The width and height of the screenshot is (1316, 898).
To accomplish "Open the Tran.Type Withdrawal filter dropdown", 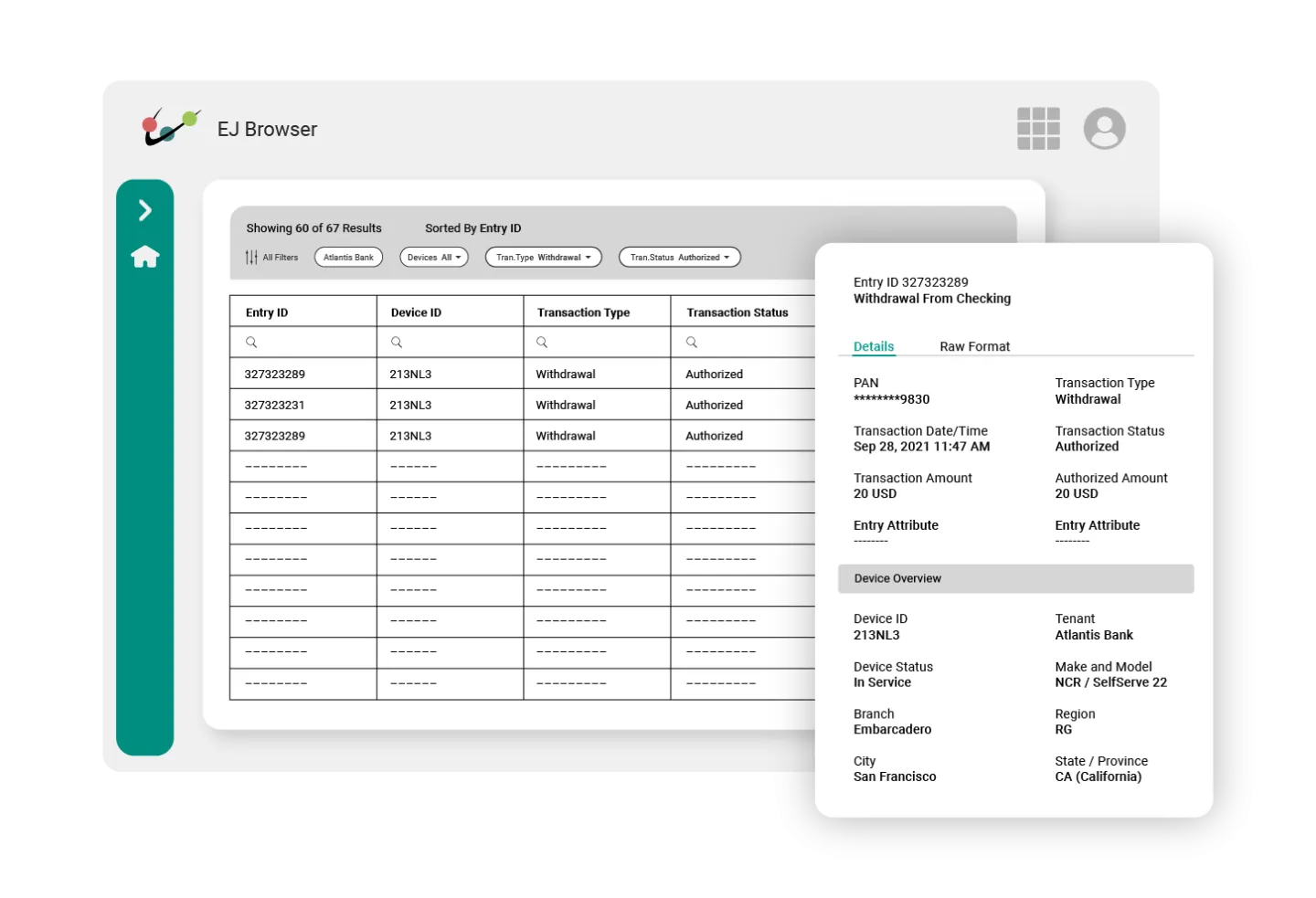I will [543, 258].
